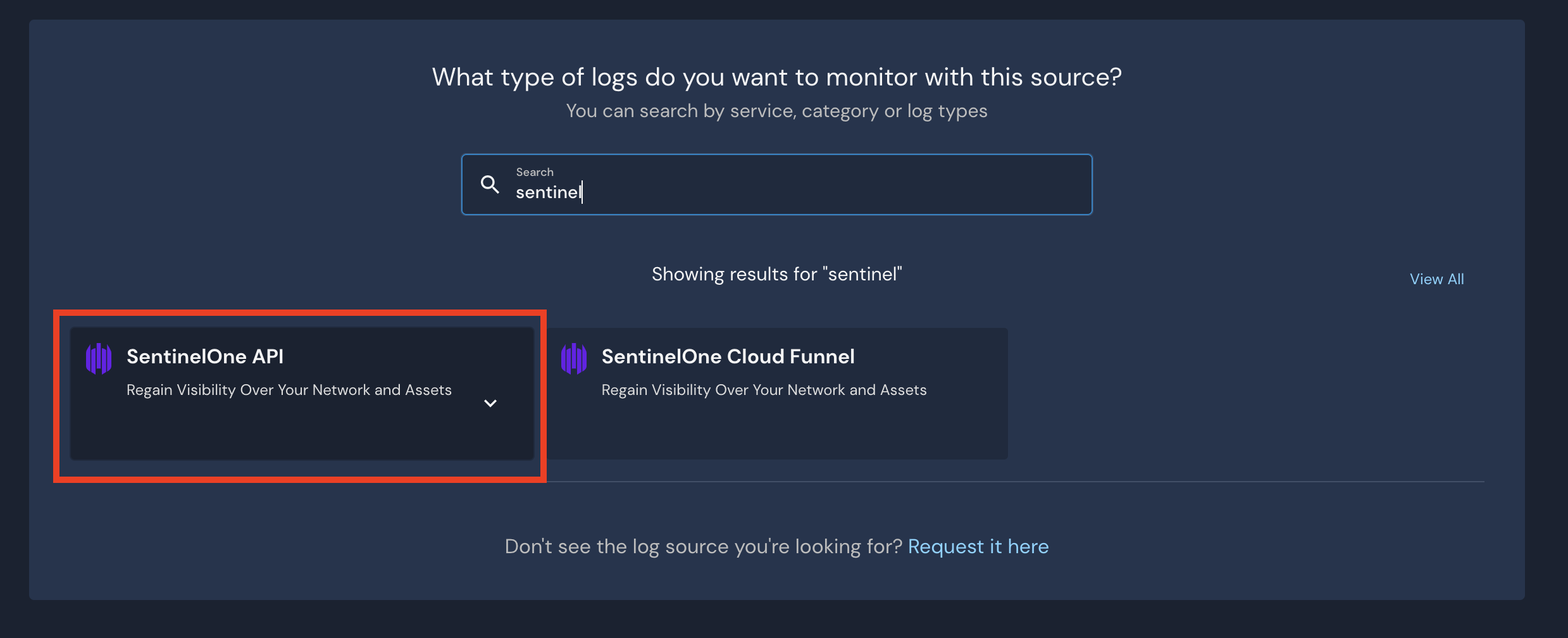Click the Cloud Funnel card description text
The height and width of the screenshot is (638, 1568).
[764, 390]
